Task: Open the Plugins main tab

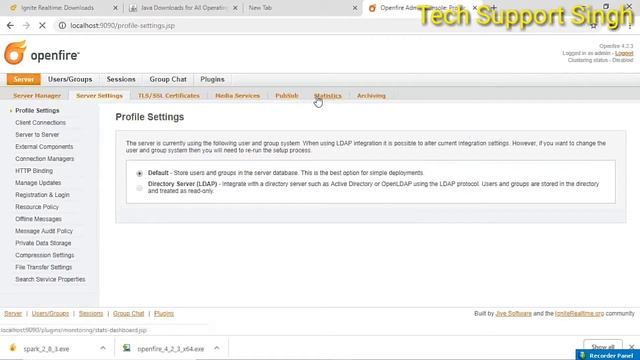Action: (212, 79)
